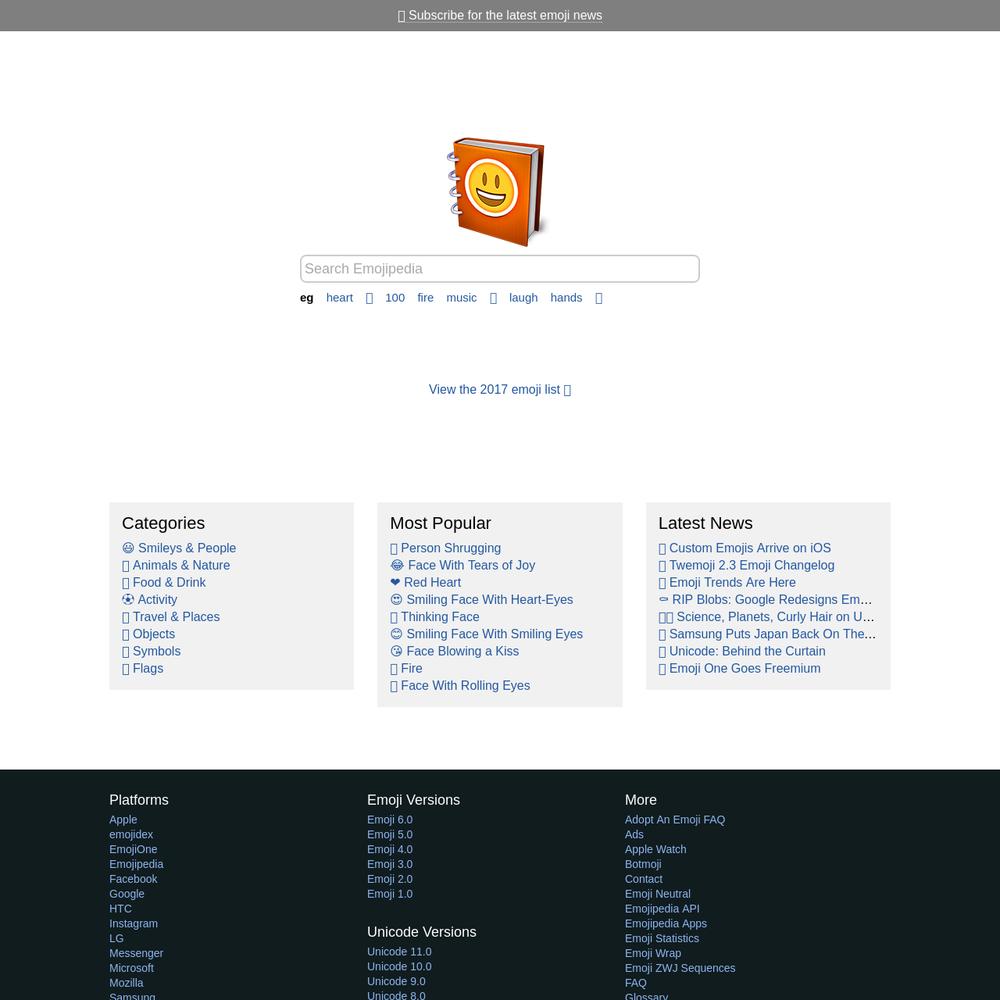Focus the Search Emojipedia field
This screenshot has height=1000, width=1000.
point(499,268)
